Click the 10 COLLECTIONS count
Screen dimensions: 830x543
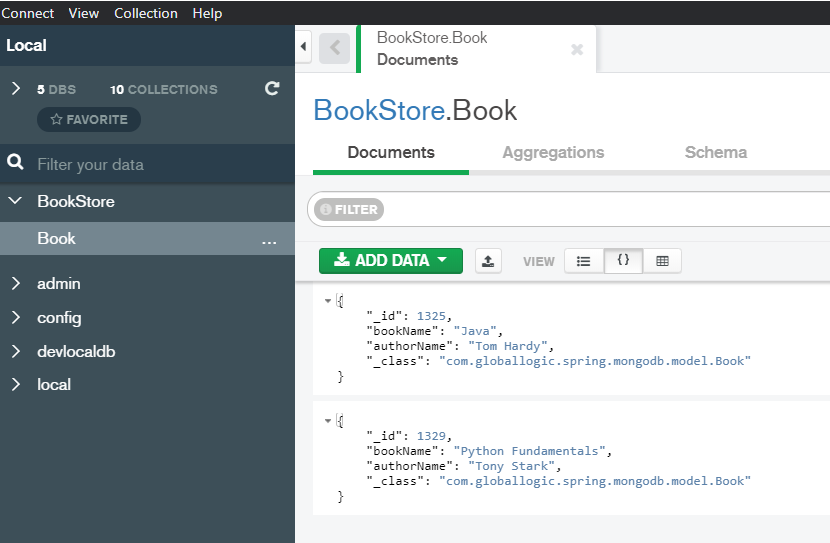pos(164,89)
